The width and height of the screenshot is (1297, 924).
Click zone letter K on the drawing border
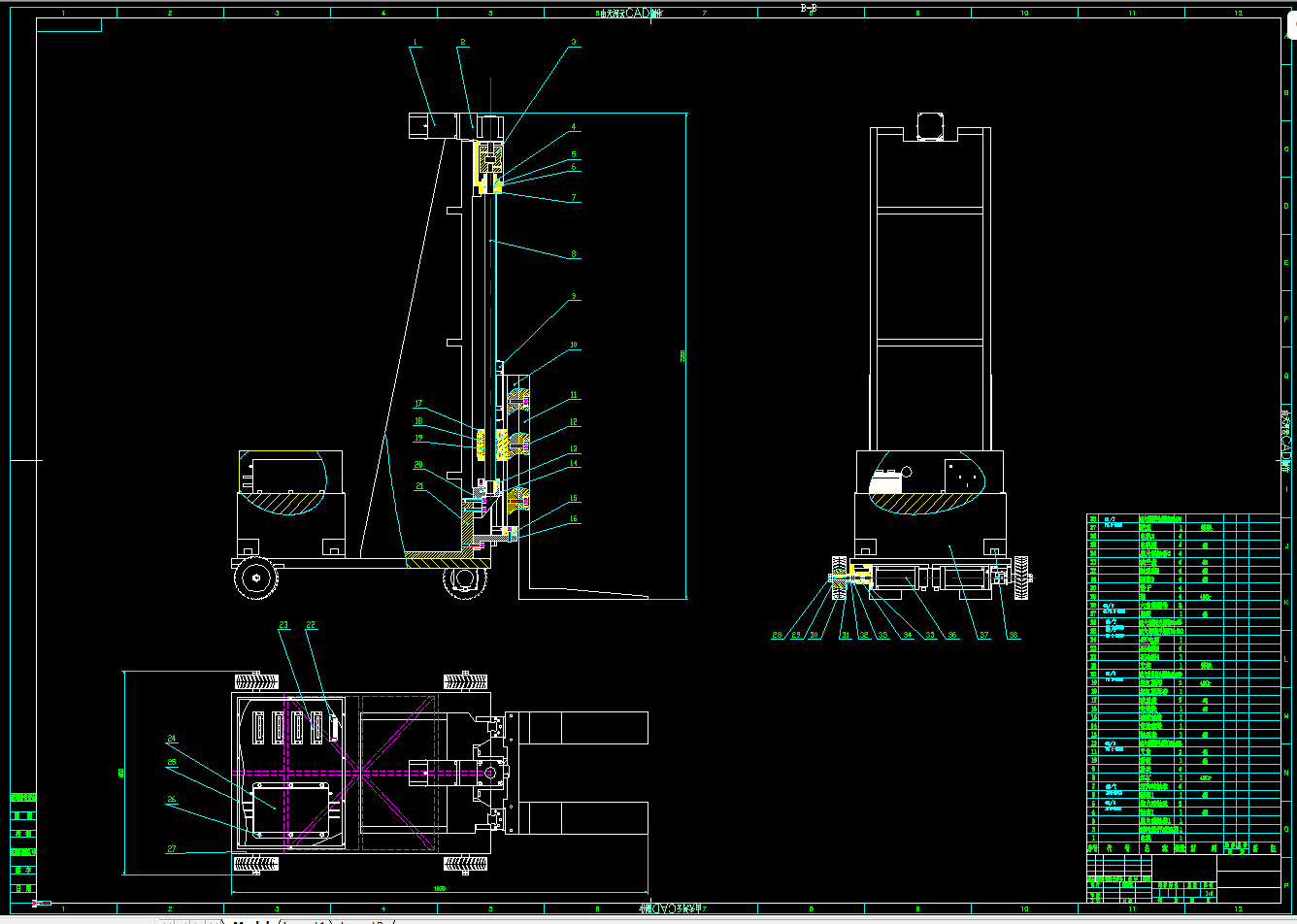click(1286, 603)
